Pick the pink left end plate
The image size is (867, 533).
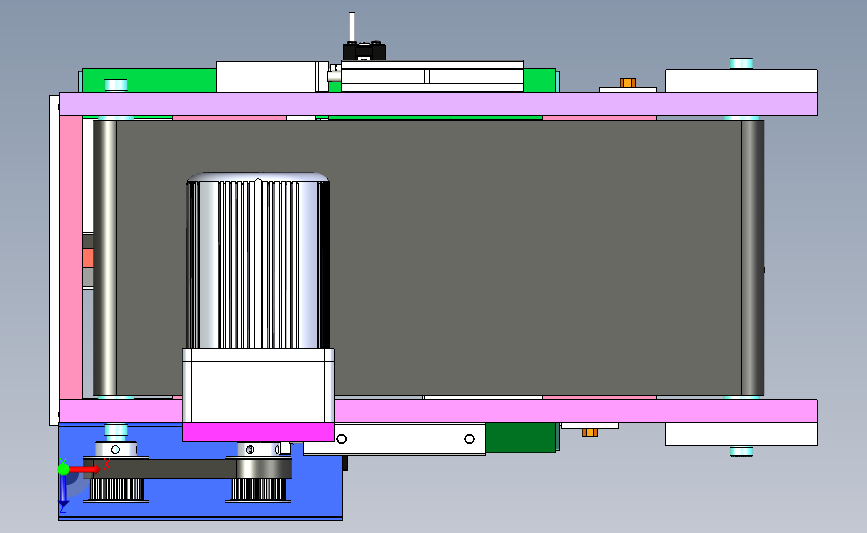[71, 257]
